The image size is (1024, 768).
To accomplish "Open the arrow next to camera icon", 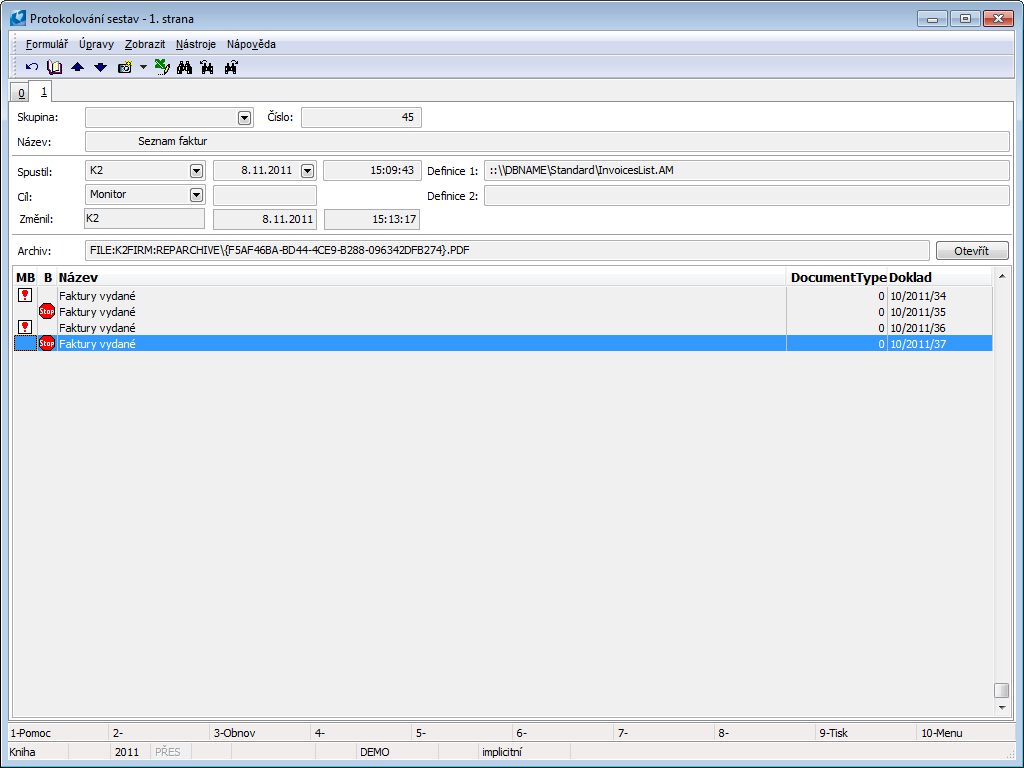I will click(143, 67).
